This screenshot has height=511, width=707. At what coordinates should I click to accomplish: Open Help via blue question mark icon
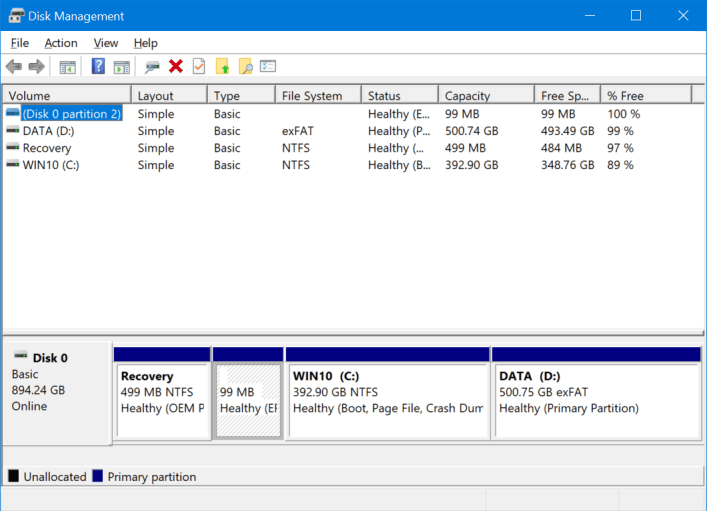pos(98,66)
